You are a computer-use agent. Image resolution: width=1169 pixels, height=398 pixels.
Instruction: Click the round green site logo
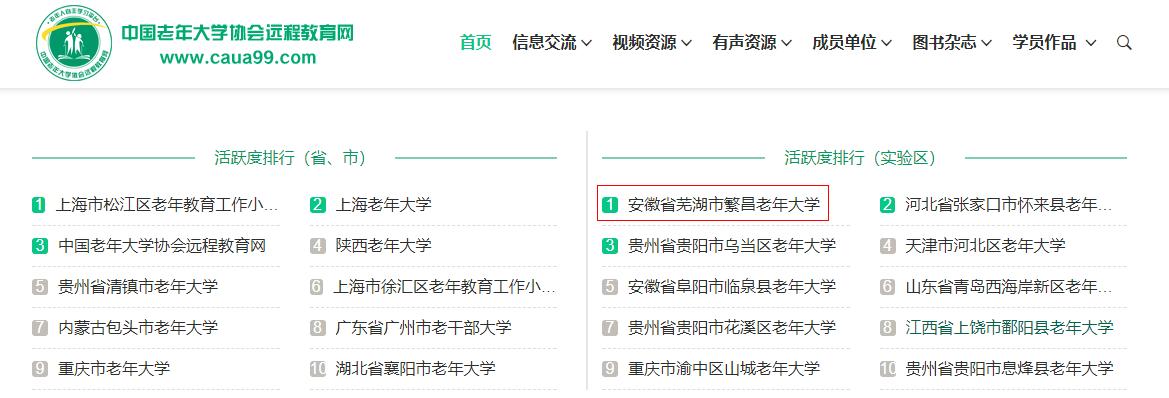tap(74, 42)
